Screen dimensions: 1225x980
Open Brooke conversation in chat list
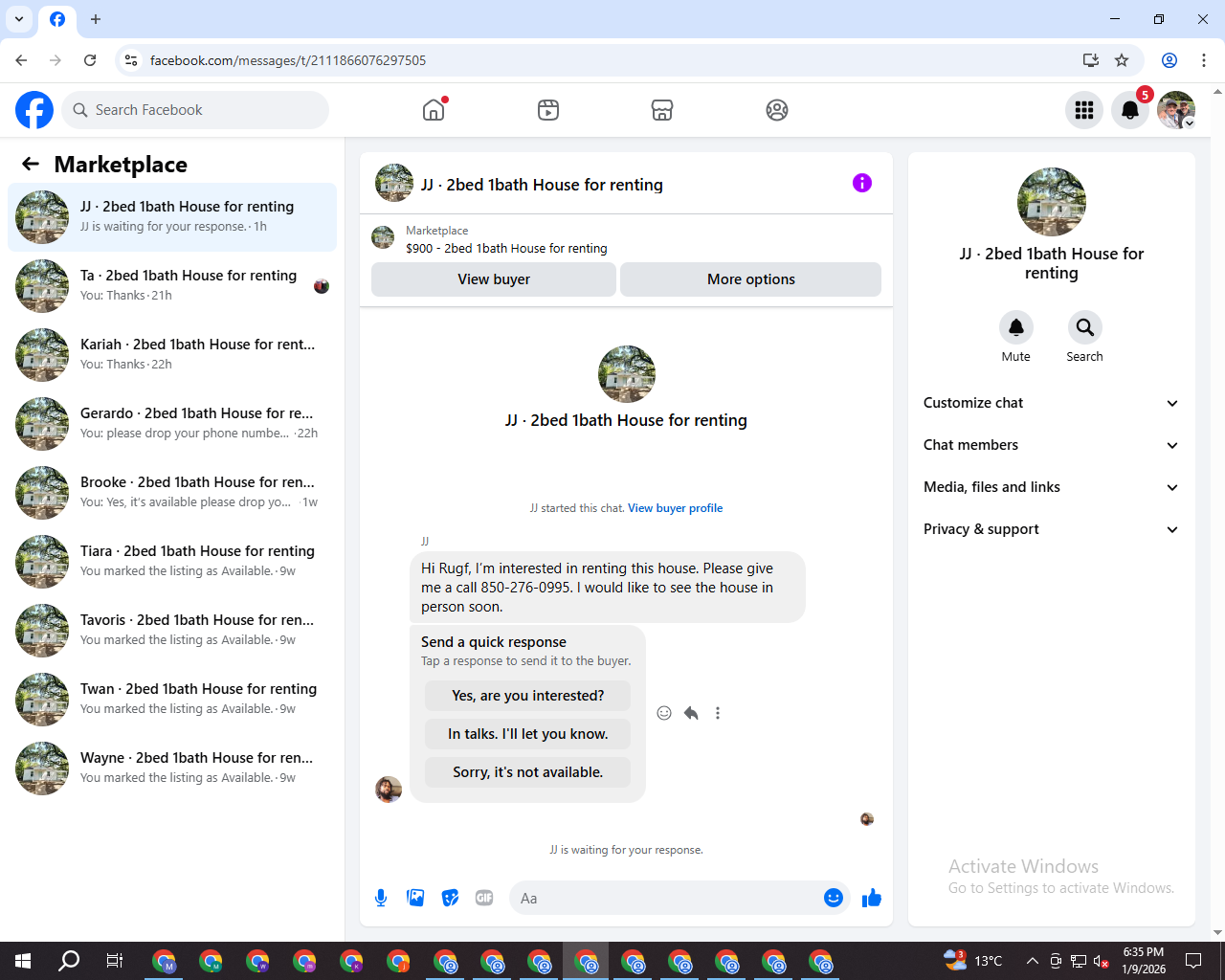click(x=172, y=493)
